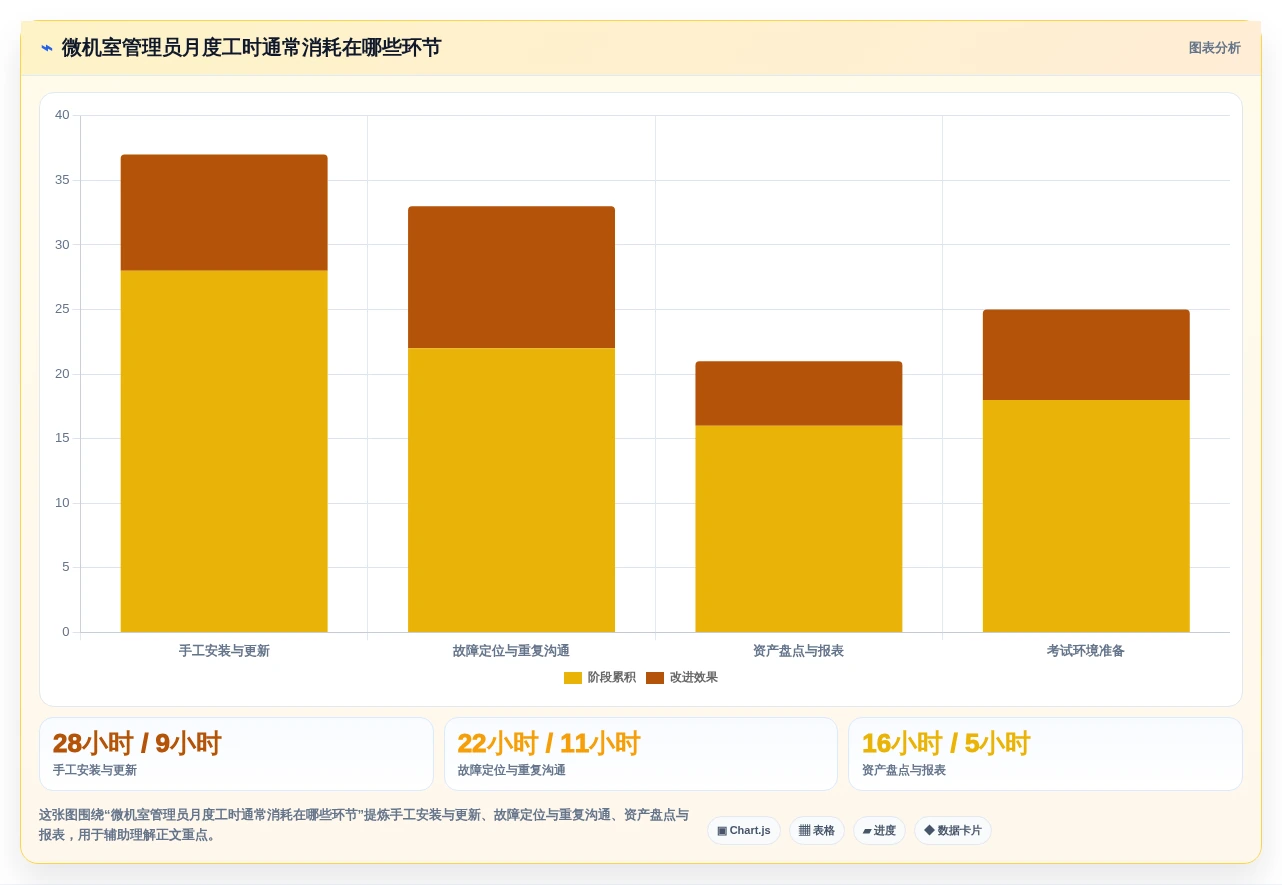Open the 16小时 / 5小时 data card

tap(1045, 754)
